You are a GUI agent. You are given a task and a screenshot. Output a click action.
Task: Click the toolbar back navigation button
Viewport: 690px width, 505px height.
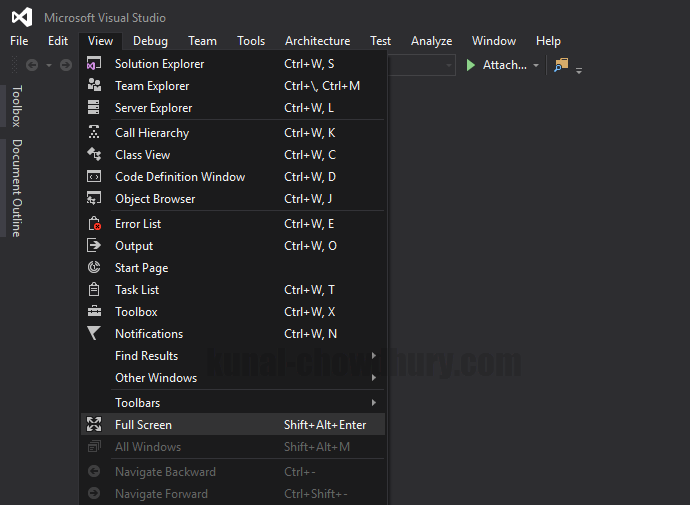click(x=32, y=65)
